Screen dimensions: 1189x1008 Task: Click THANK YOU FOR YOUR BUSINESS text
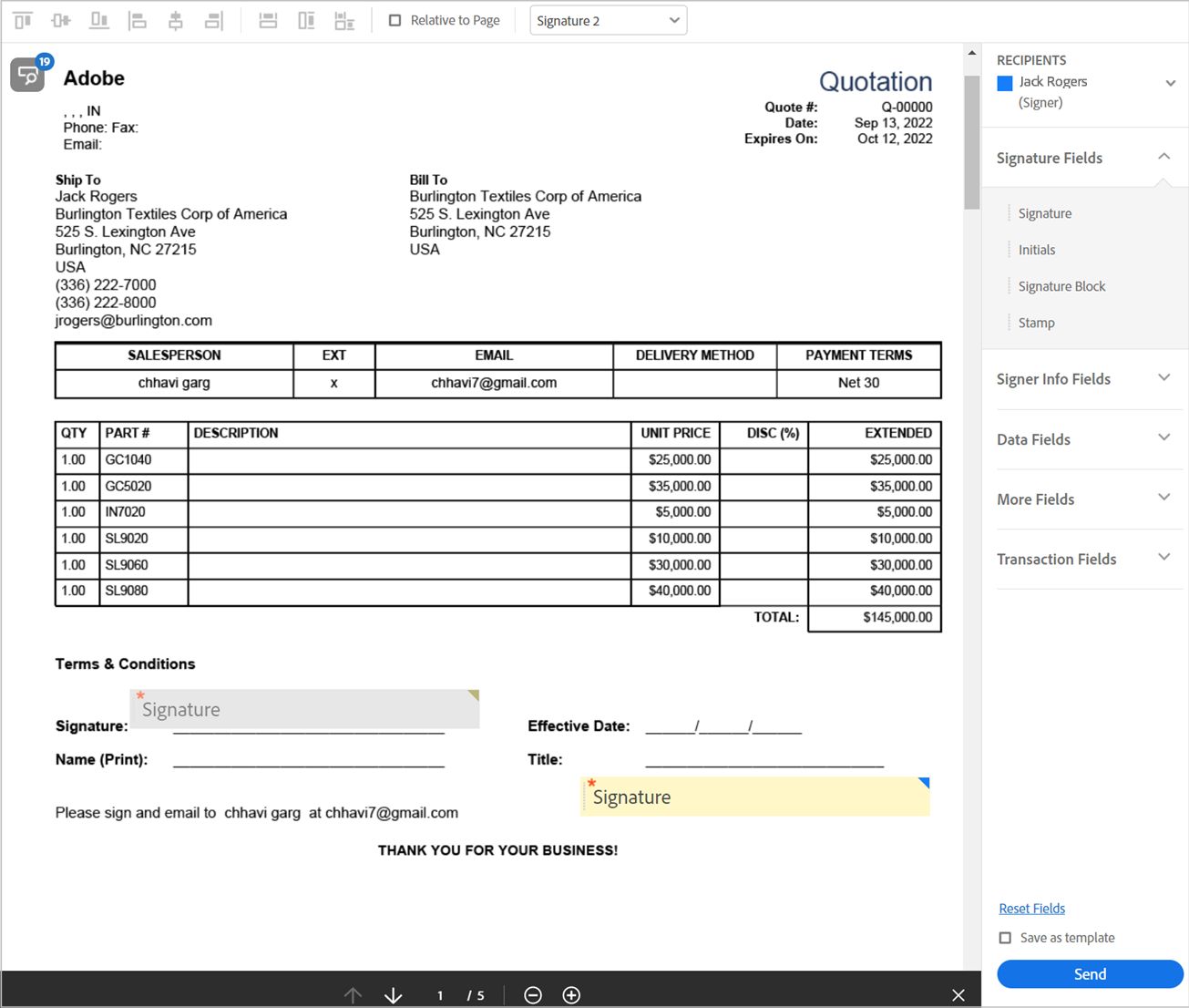(x=497, y=850)
